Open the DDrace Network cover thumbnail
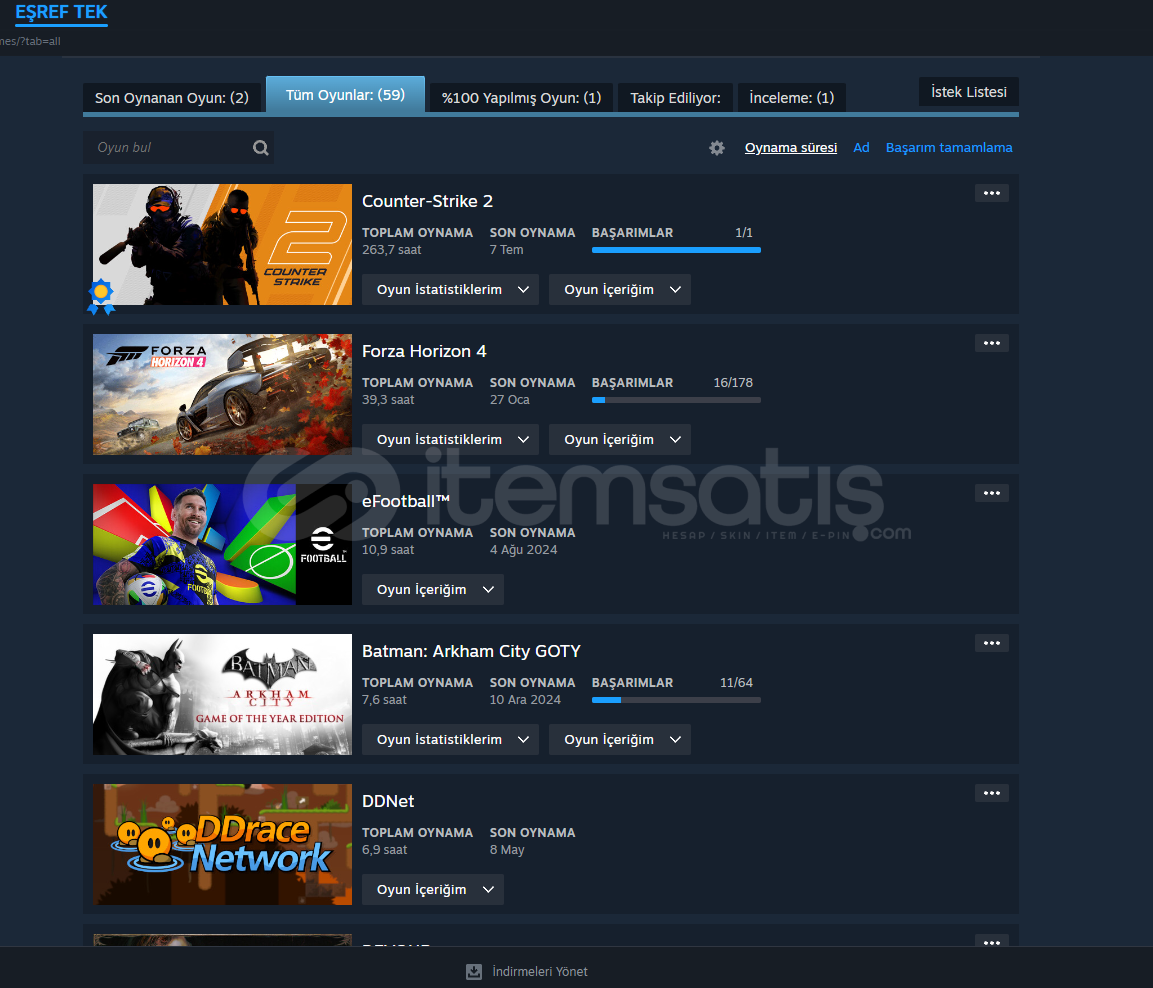 tap(222, 845)
